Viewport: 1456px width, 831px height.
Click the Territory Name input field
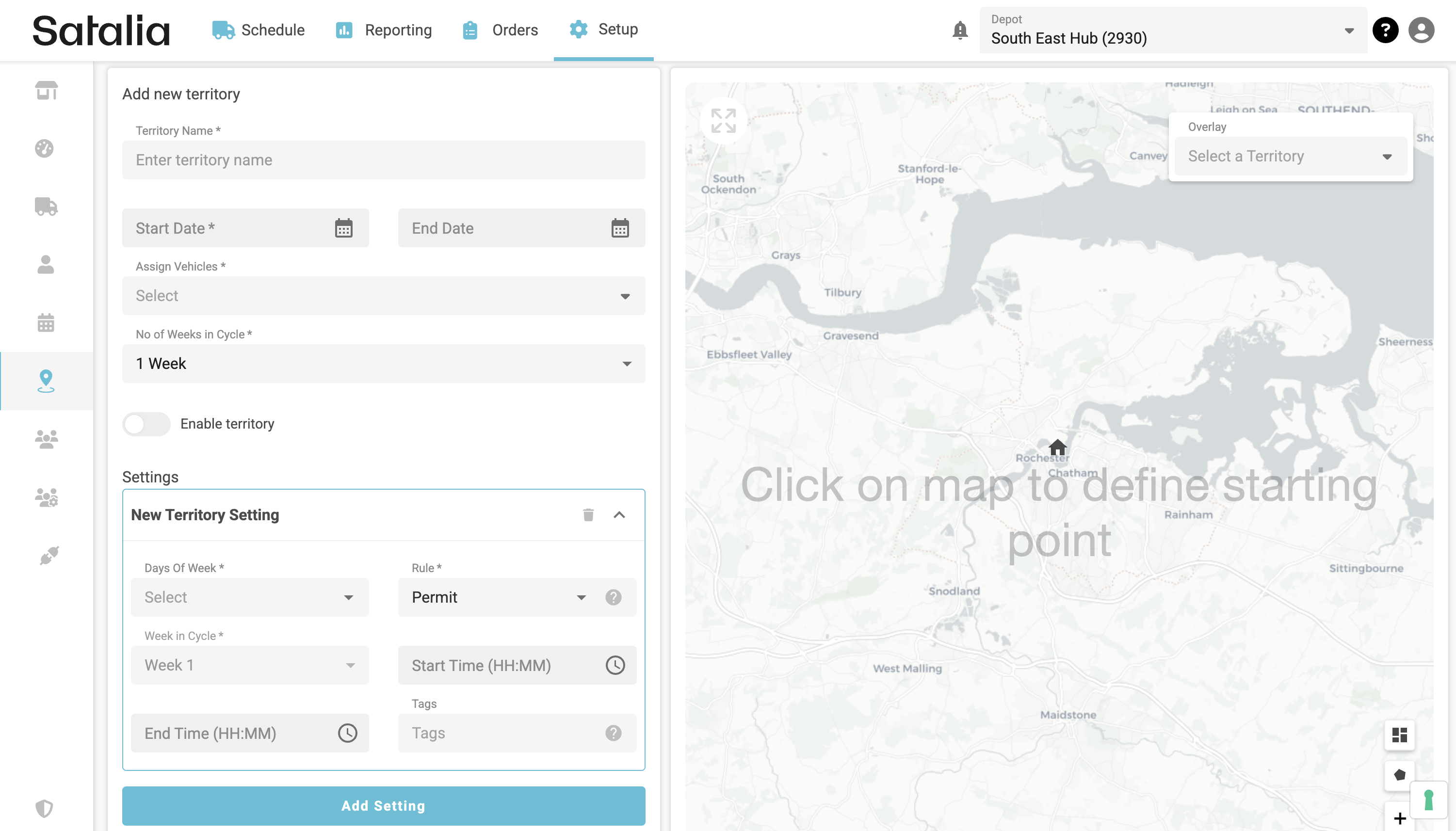point(384,160)
